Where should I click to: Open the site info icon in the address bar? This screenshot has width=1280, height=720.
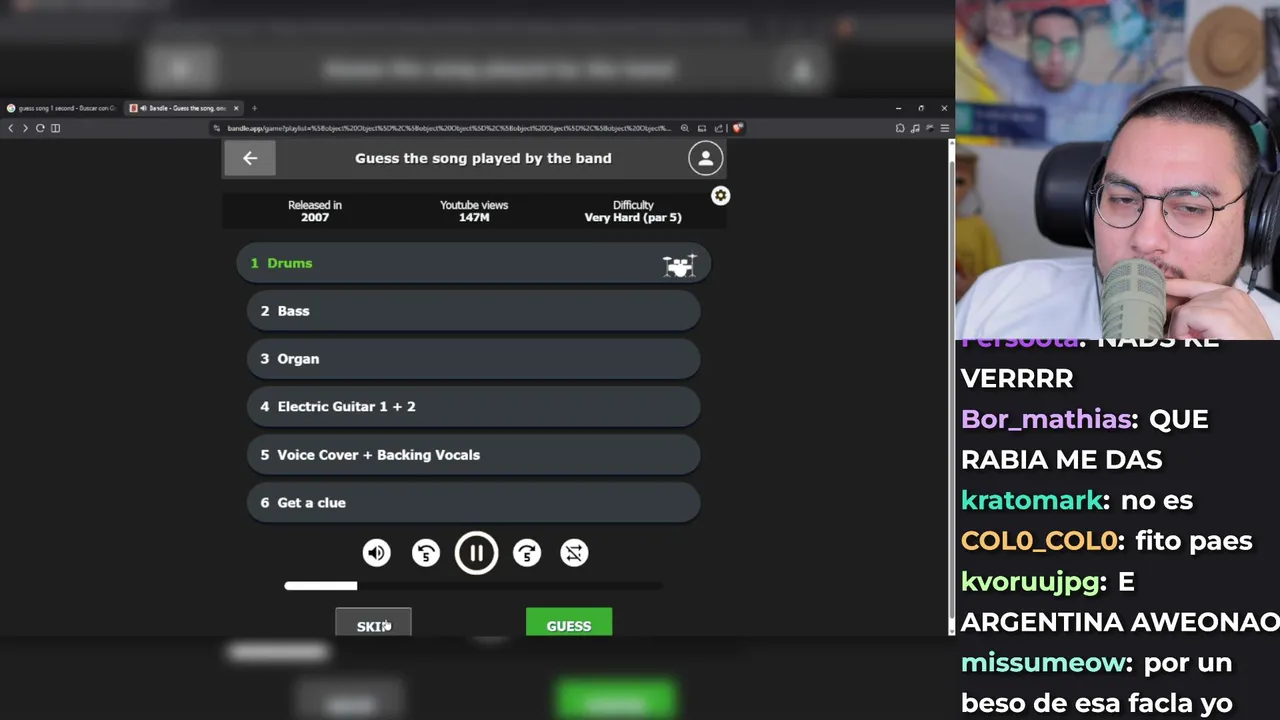217,128
